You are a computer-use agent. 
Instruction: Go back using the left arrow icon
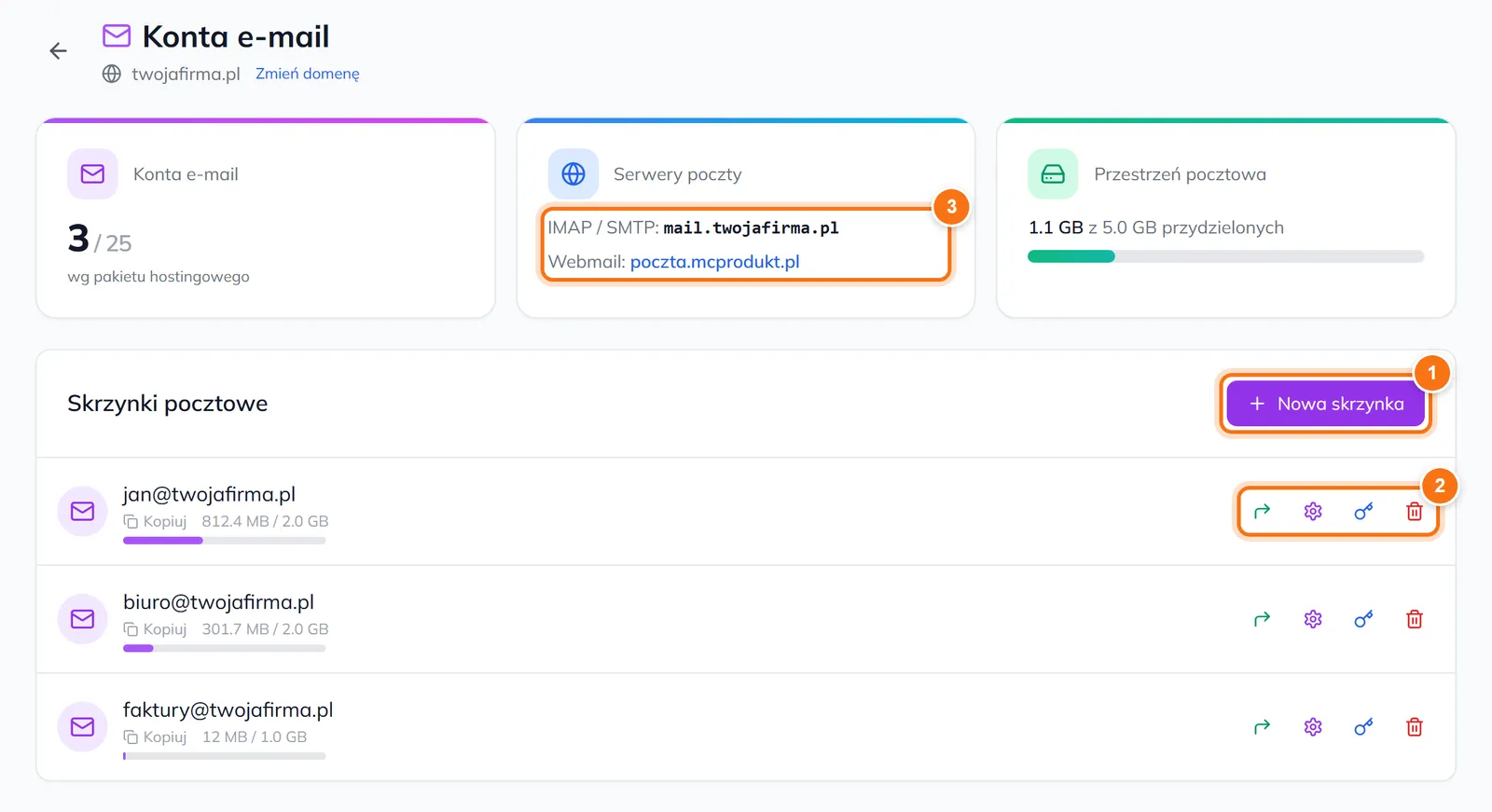(x=58, y=51)
